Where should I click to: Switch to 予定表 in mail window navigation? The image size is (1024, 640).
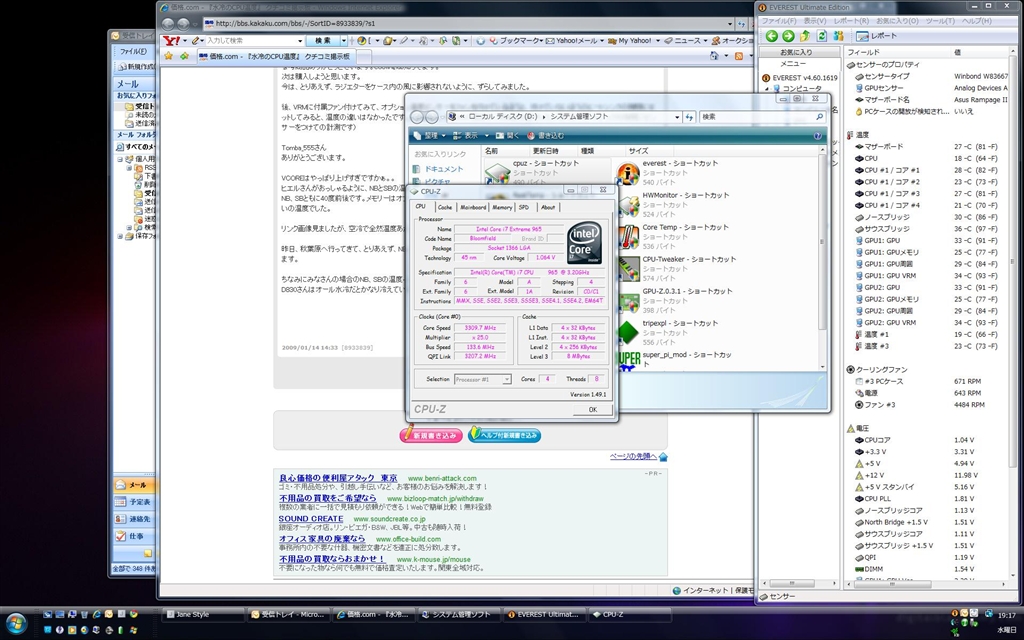(x=134, y=502)
